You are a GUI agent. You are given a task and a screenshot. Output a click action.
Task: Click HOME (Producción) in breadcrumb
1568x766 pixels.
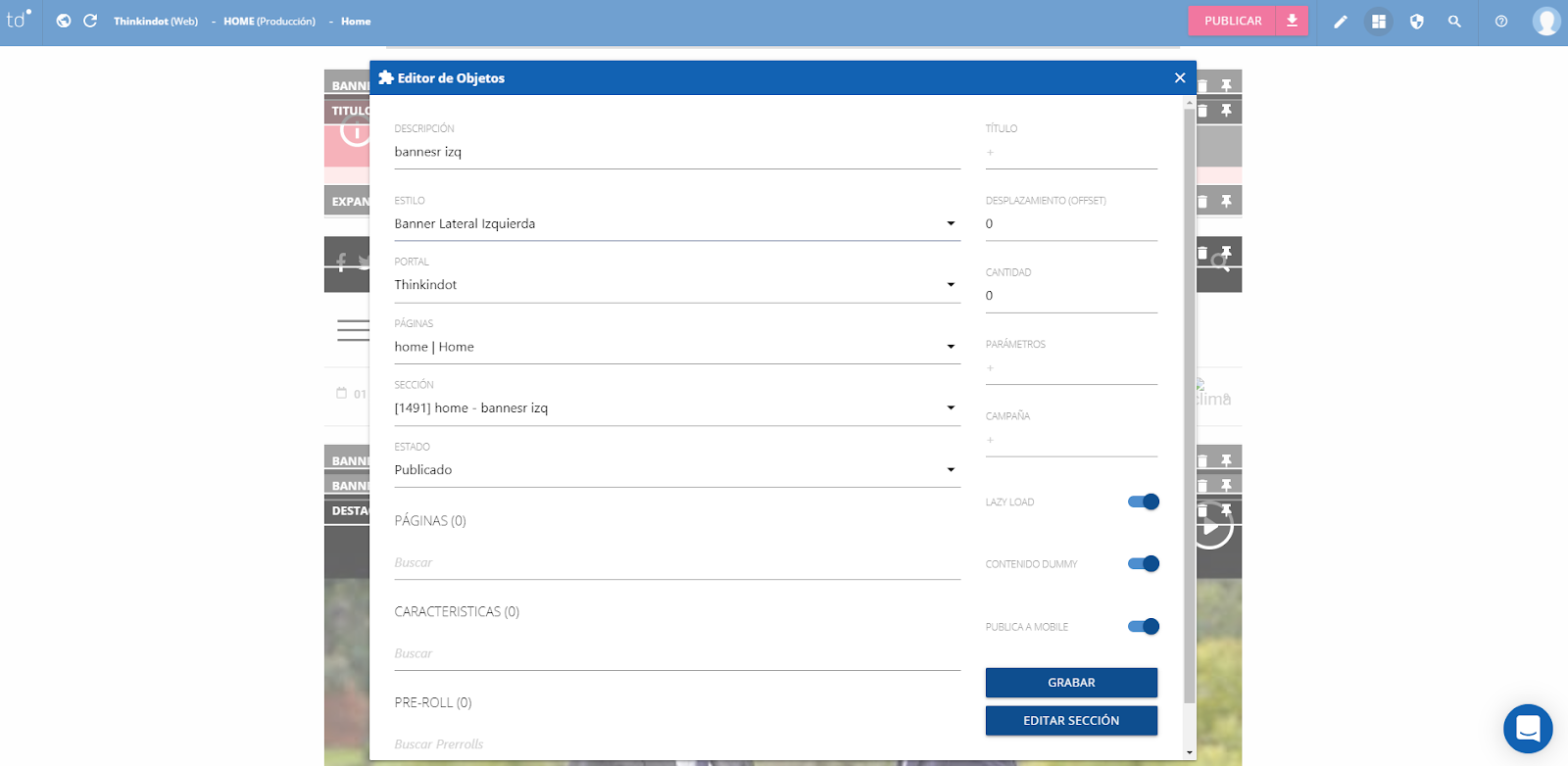[x=269, y=22]
